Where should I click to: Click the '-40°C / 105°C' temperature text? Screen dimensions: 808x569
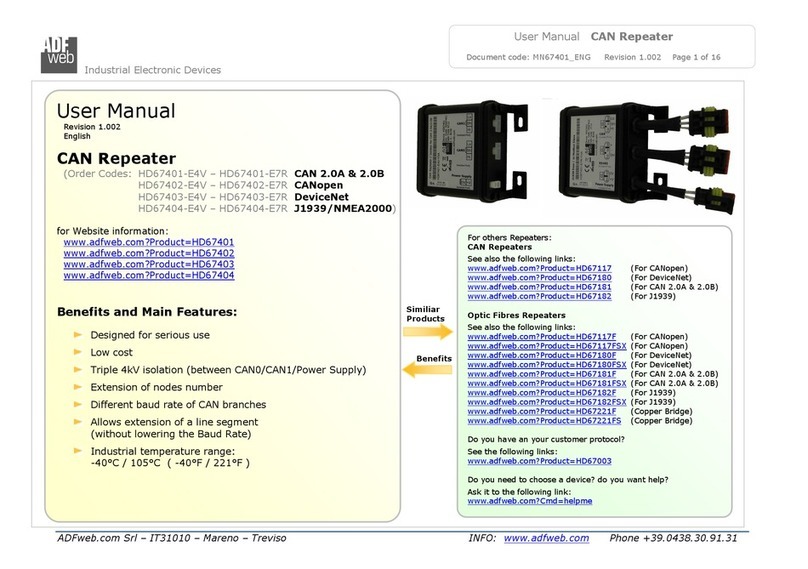click(125, 463)
